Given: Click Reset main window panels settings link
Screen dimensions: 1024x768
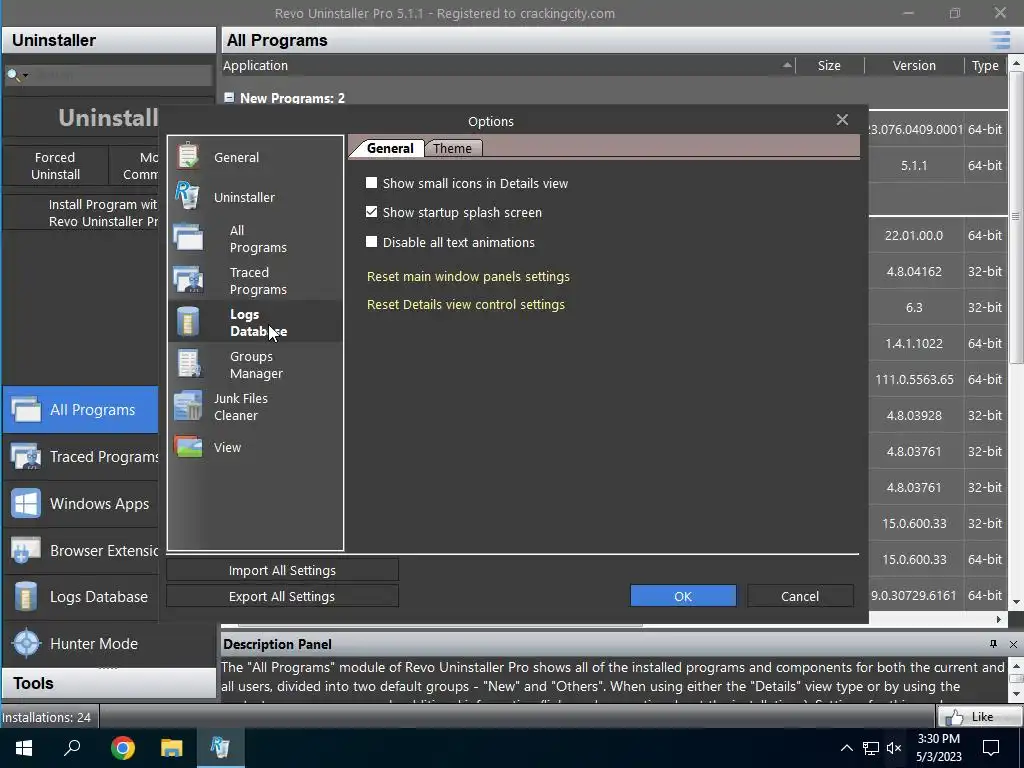Looking at the screenshot, I should 468,277.
